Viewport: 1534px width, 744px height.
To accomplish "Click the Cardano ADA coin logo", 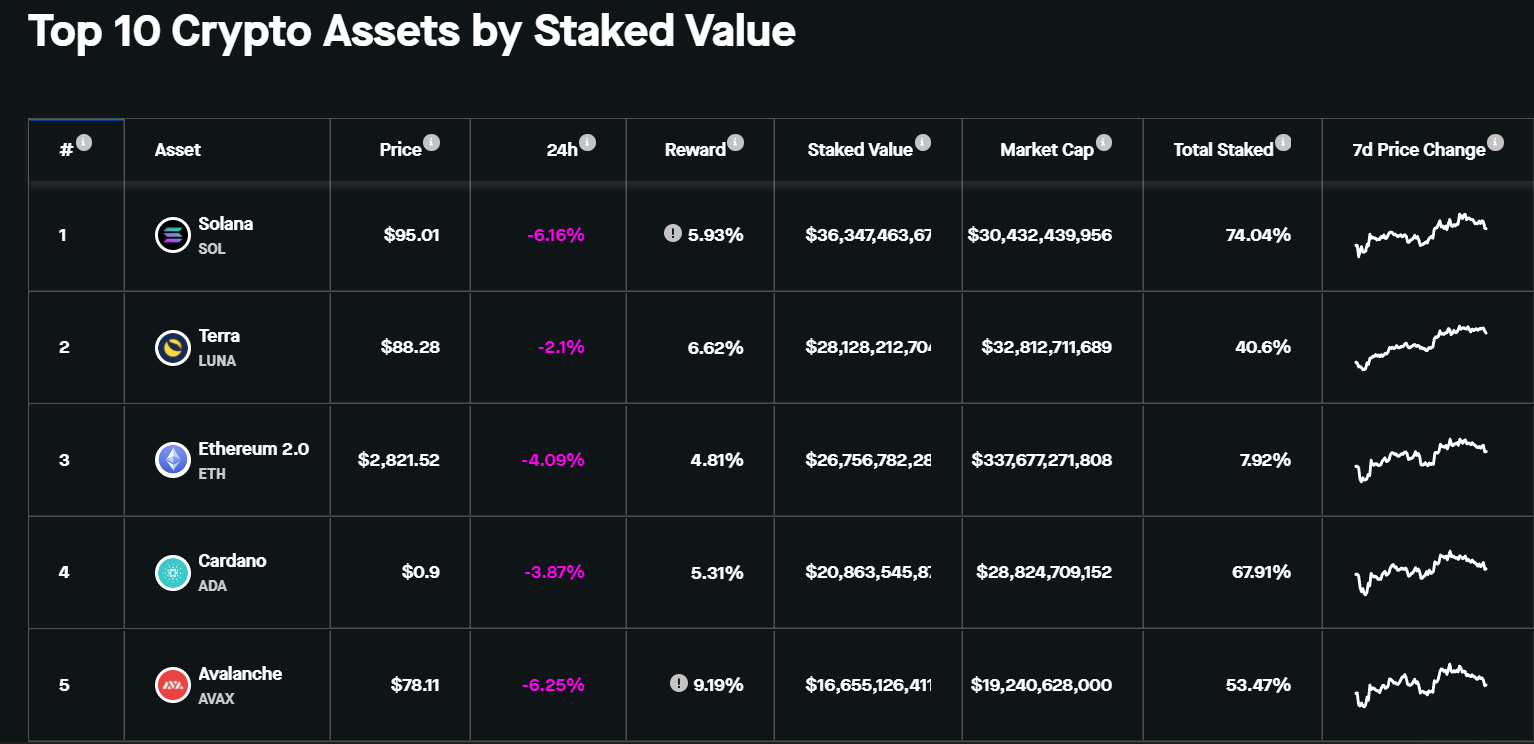I will (172, 573).
